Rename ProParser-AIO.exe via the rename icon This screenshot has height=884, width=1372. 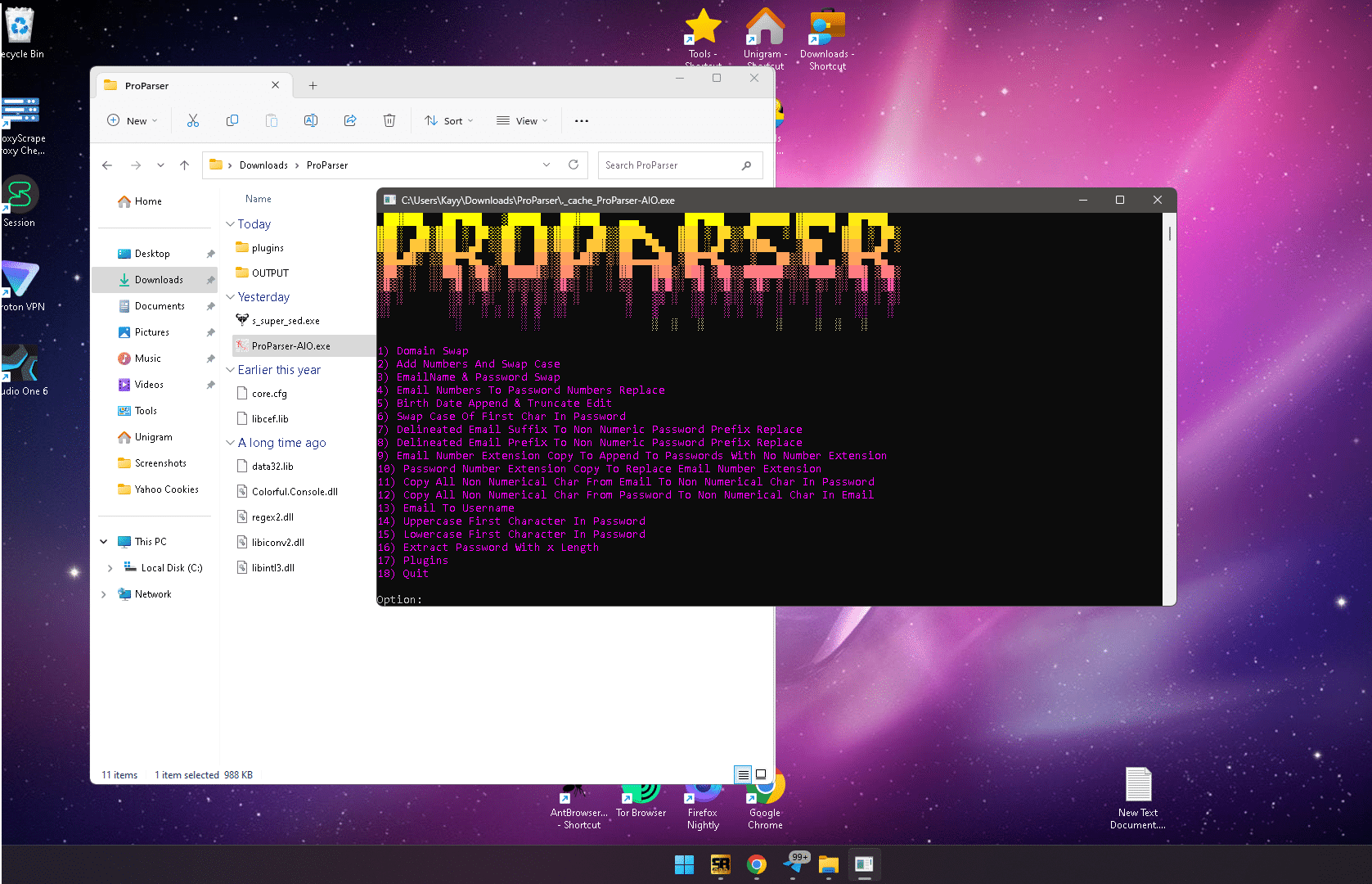click(311, 120)
